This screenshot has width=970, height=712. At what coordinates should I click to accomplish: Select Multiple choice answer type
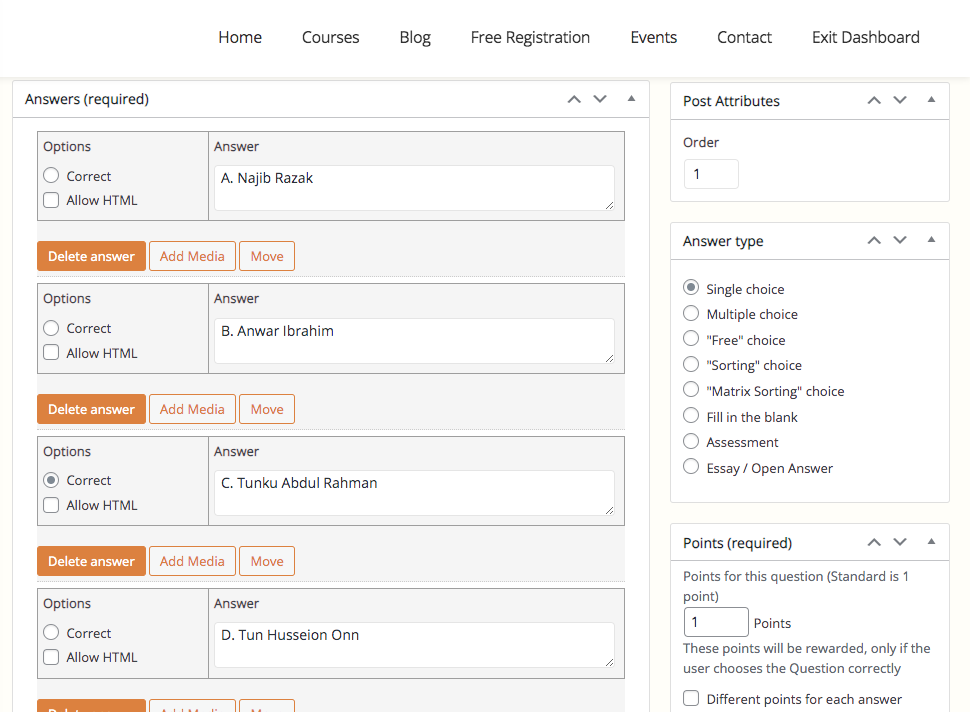tap(691, 314)
